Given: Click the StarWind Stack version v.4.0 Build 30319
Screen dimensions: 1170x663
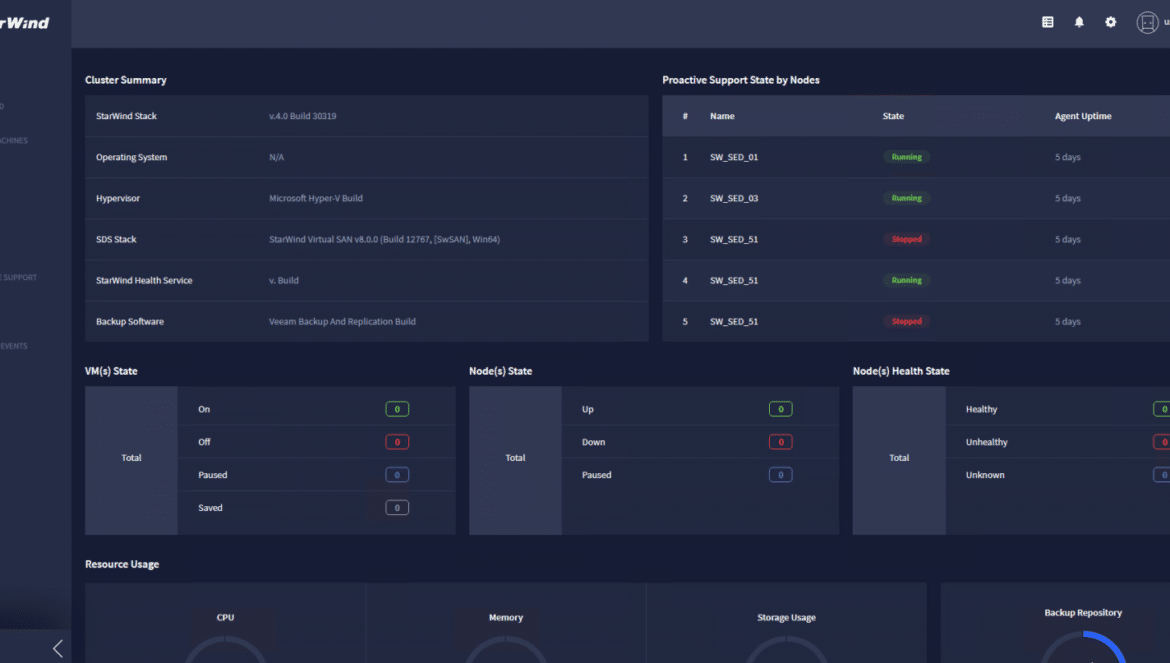Looking at the screenshot, I should point(302,116).
